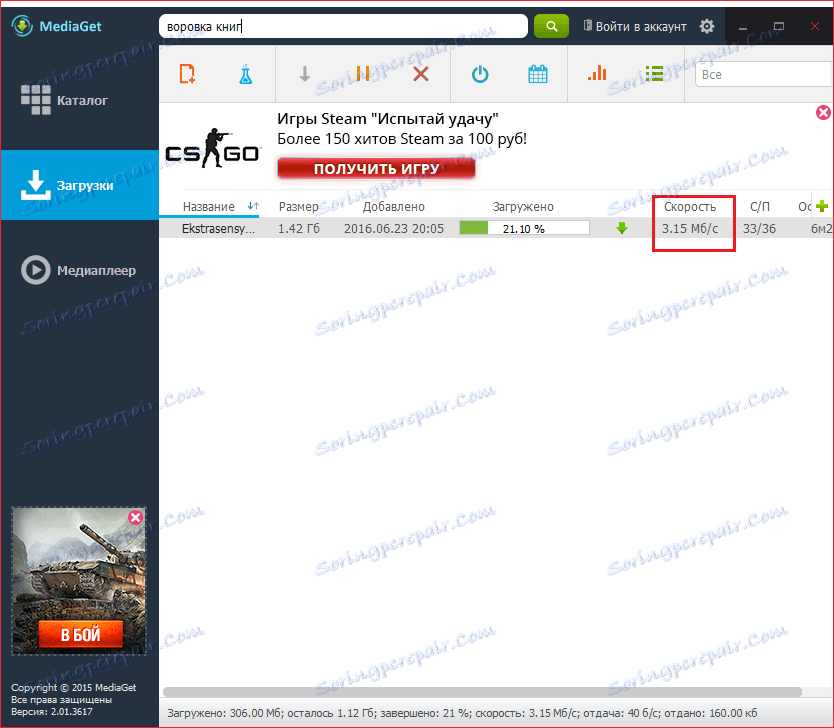Screen dimensions: 834x728
Task: Delete the download using the red X icon
Action: [x=419, y=73]
